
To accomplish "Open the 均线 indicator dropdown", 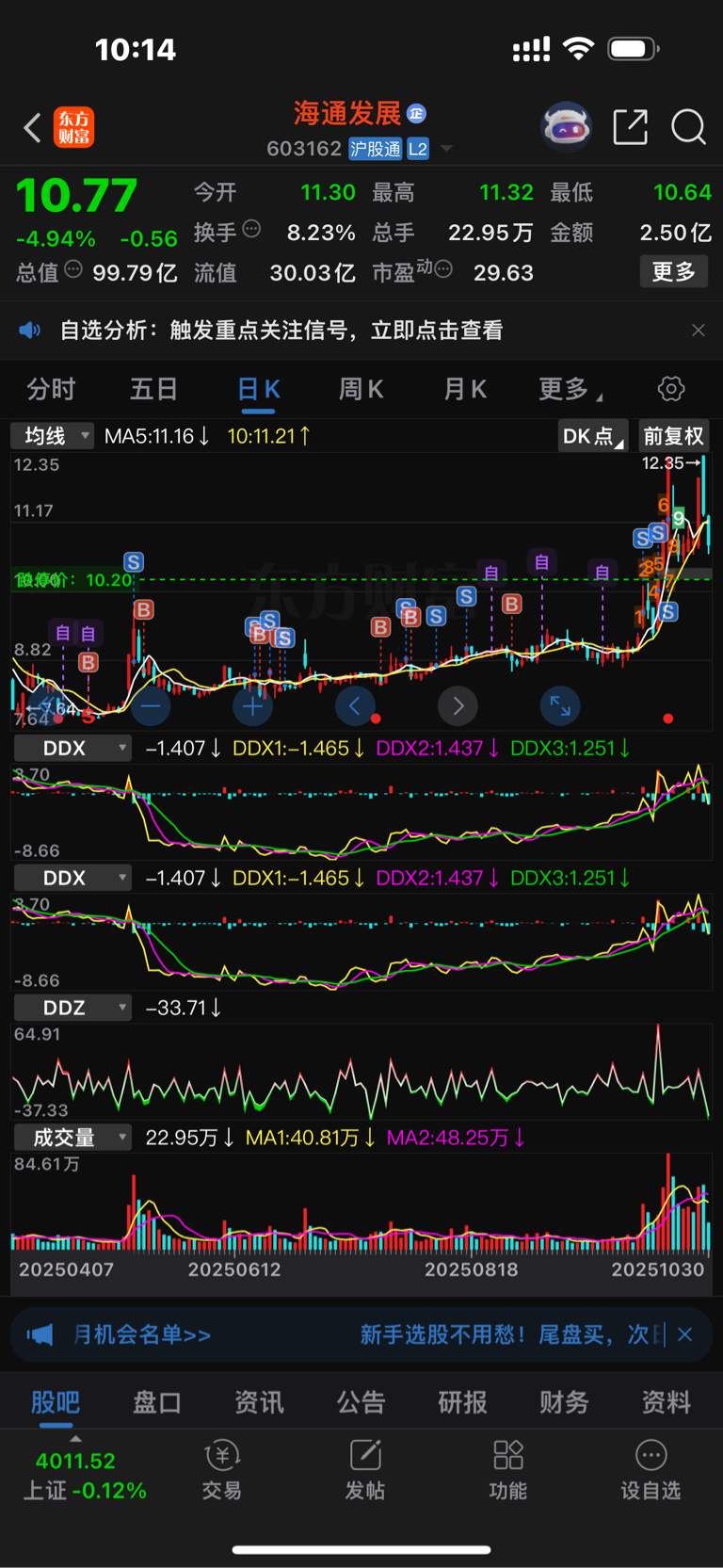I will (x=53, y=436).
